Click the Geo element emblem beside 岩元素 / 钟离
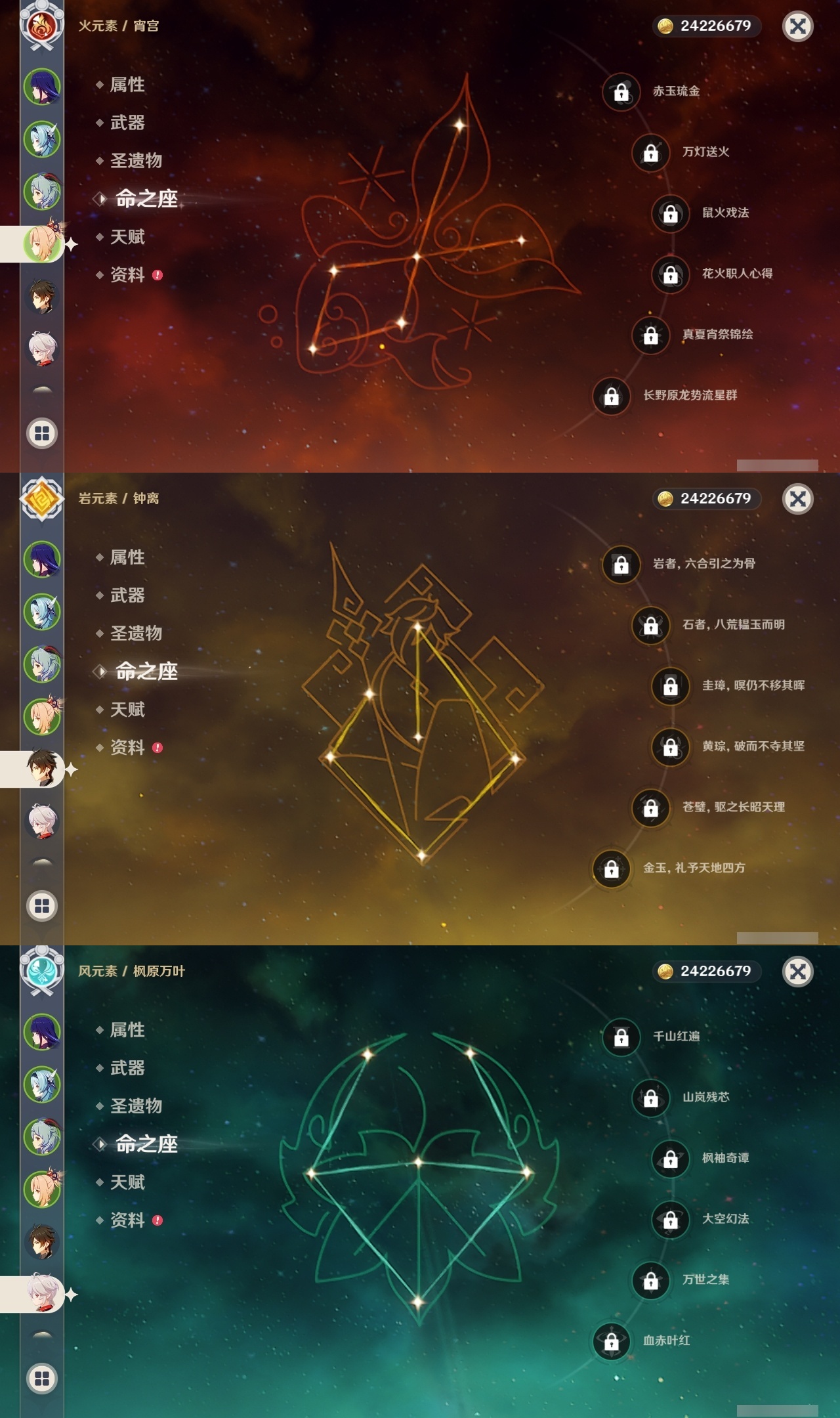The width and height of the screenshot is (840, 1418). click(42, 499)
